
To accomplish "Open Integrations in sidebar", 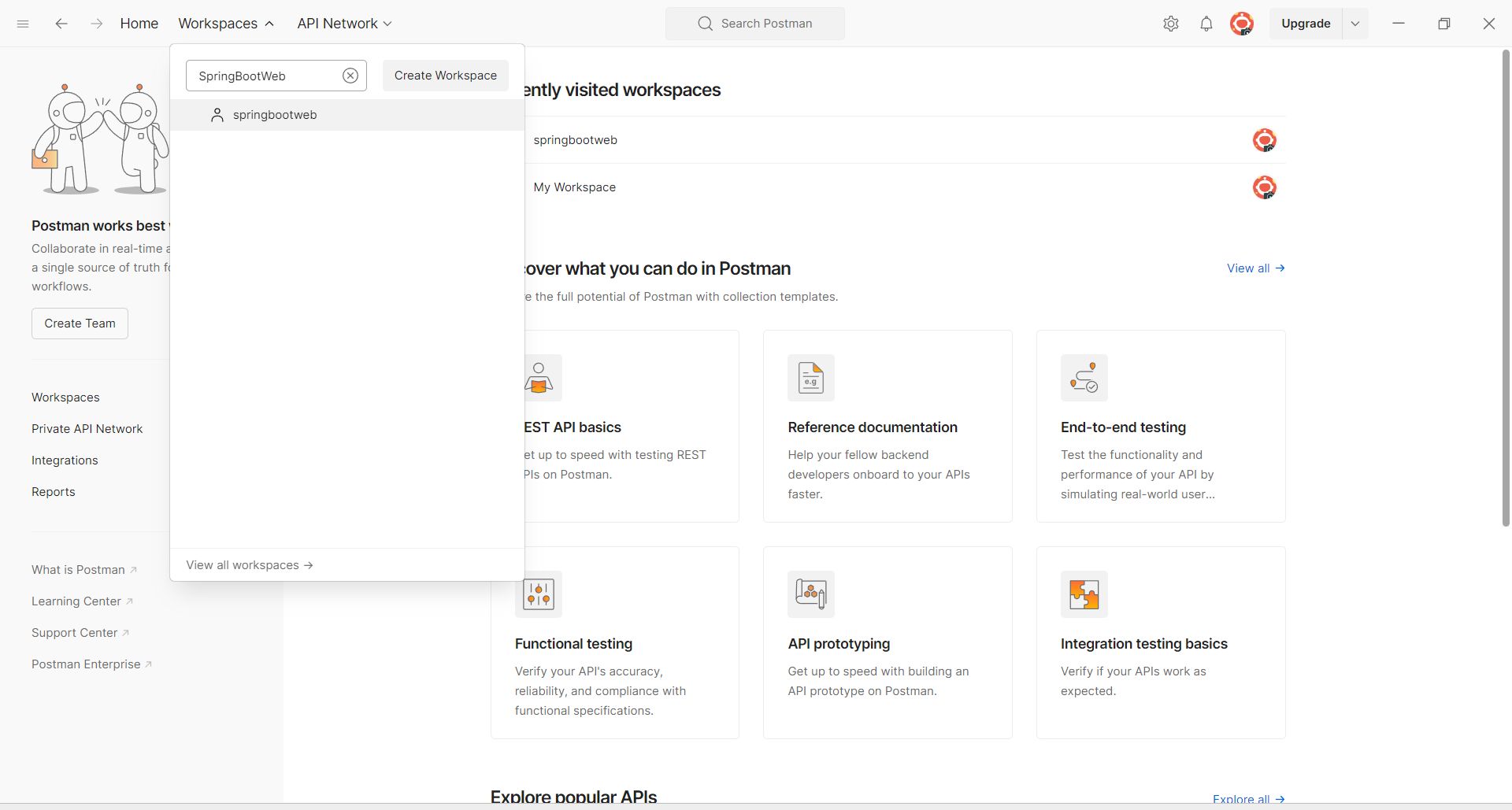I will [x=65, y=460].
